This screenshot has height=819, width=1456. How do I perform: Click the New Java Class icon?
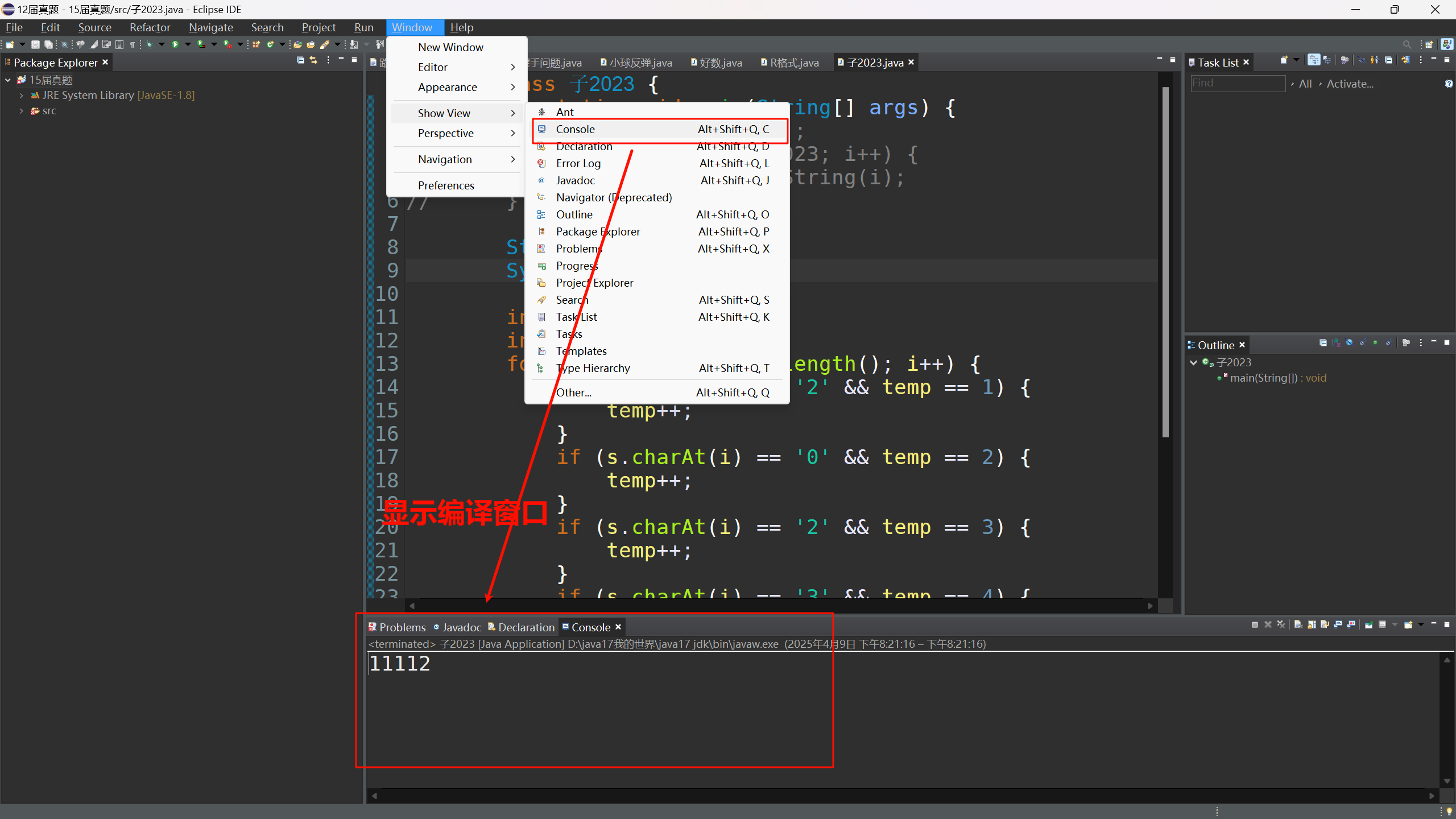270,44
